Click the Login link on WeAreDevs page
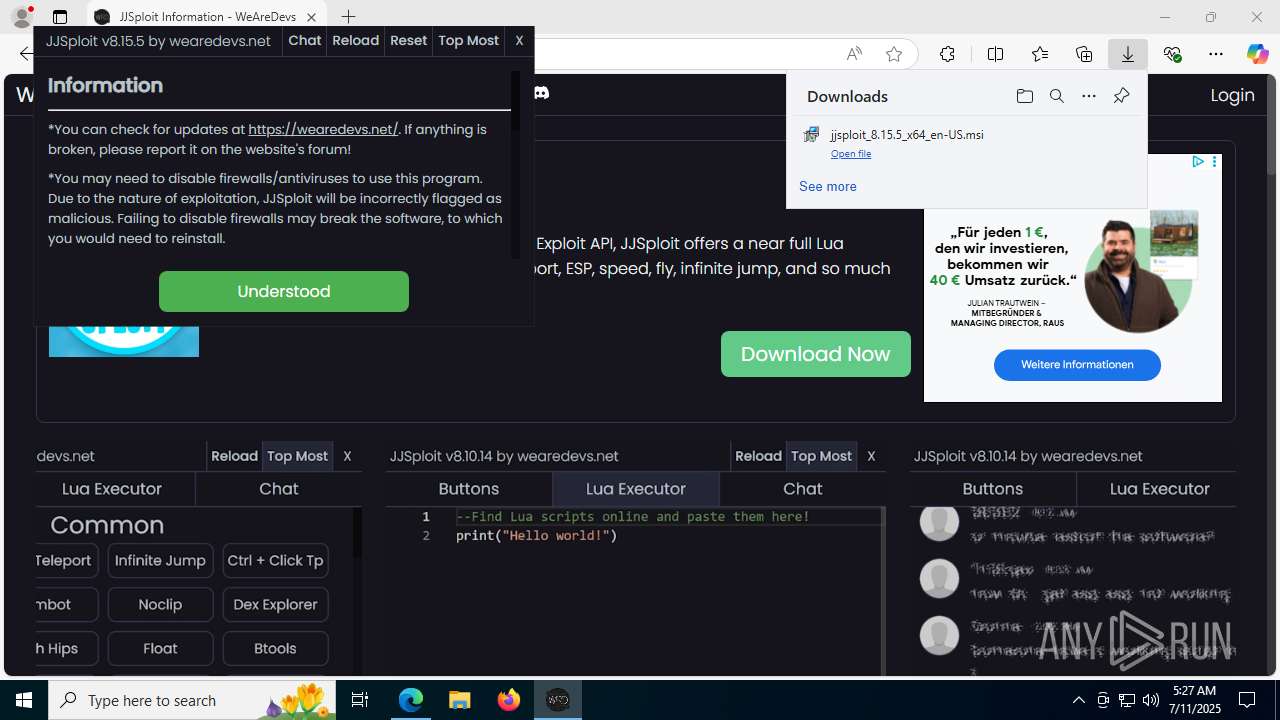Viewport: 1280px width, 720px height. click(x=1232, y=95)
